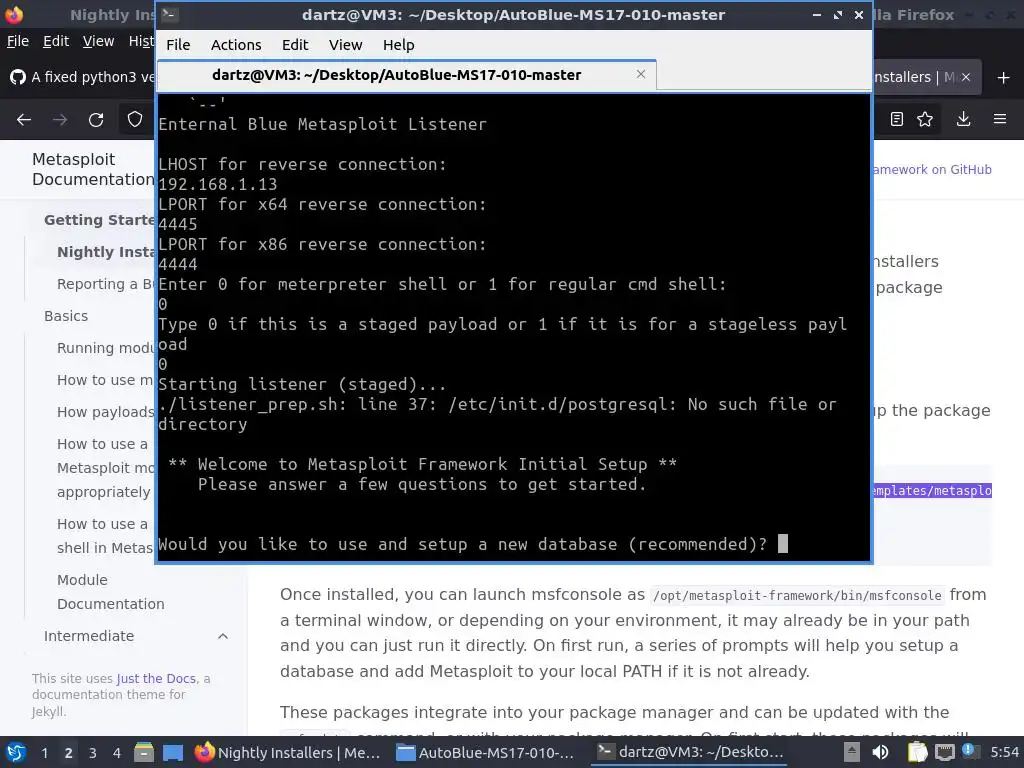Screen dimensions: 1024x768
Task: Switch to Nightly Installers Firefox taskbar item
Action: 288,752
